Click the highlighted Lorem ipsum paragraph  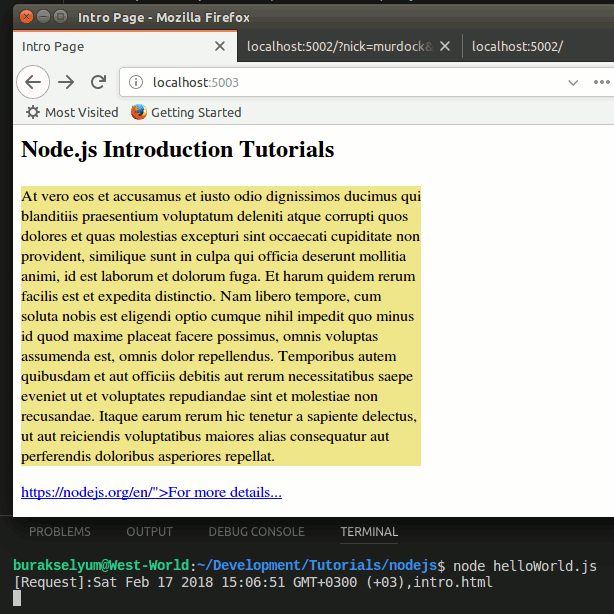pyautogui.click(x=221, y=326)
